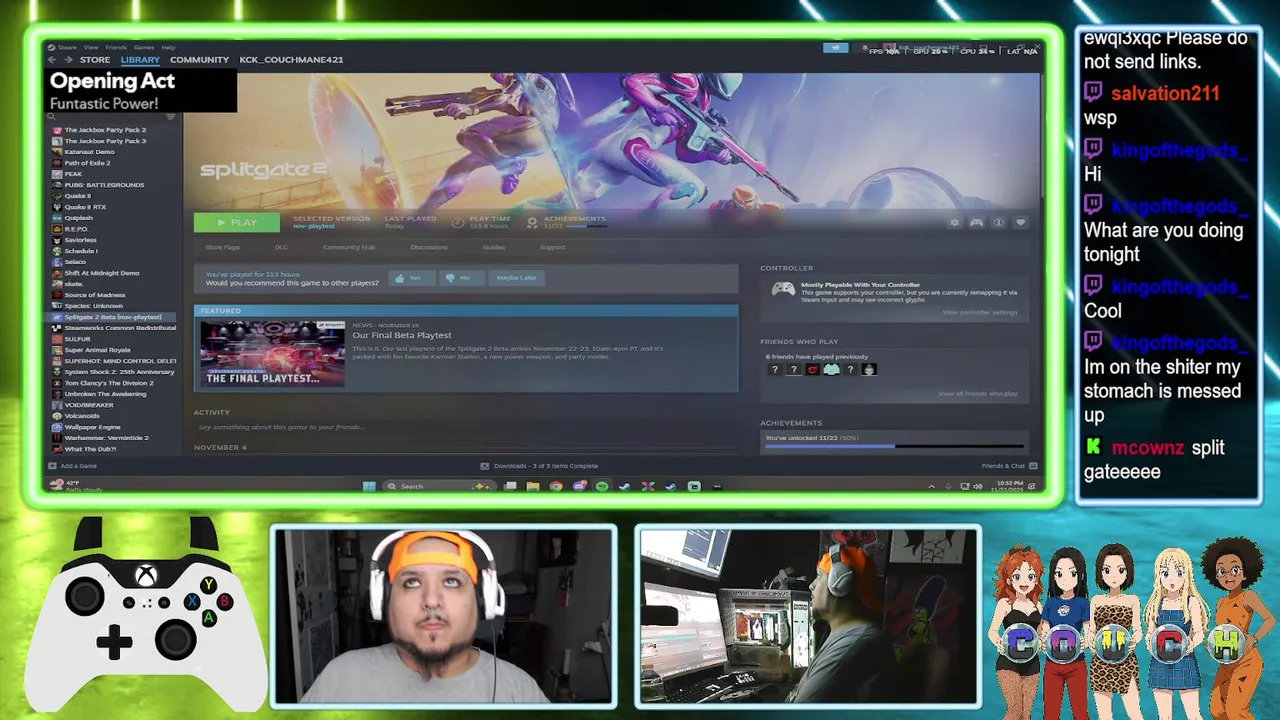Select R.E.P.O. in the game list
This screenshot has height=720, width=1280.
[76, 229]
